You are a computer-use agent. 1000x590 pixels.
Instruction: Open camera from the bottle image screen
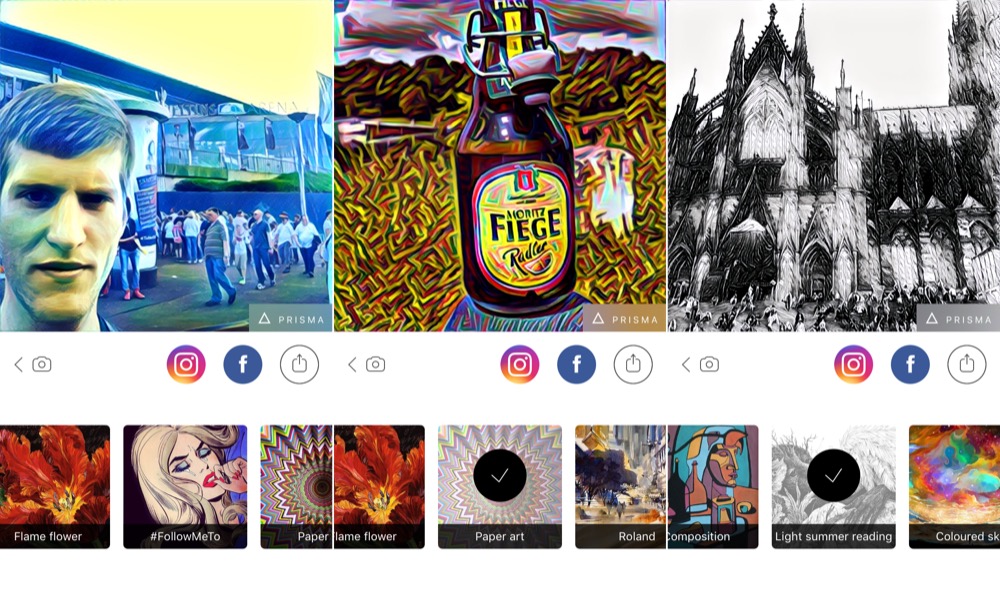376,364
